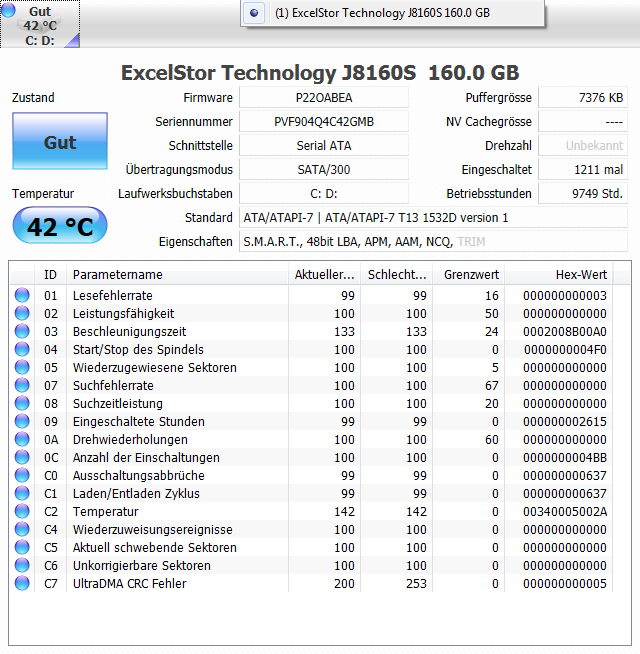Viewport: 640px width, 654px height.
Task: Select the UltraDMA CRC Fehler row
Action: coord(311,583)
